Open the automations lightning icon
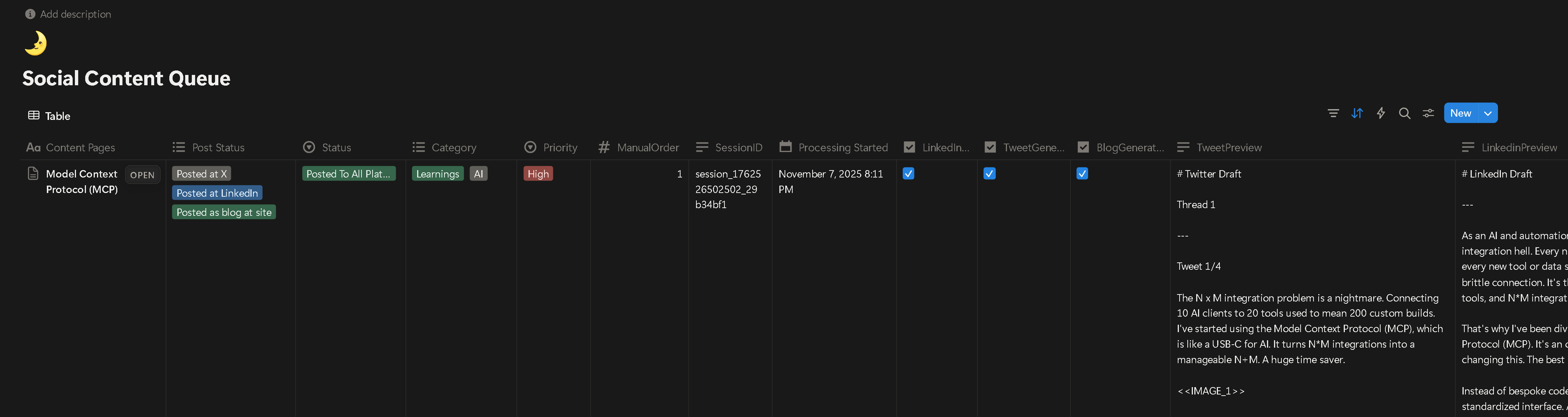The height and width of the screenshot is (417, 1568). click(x=1381, y=113)
